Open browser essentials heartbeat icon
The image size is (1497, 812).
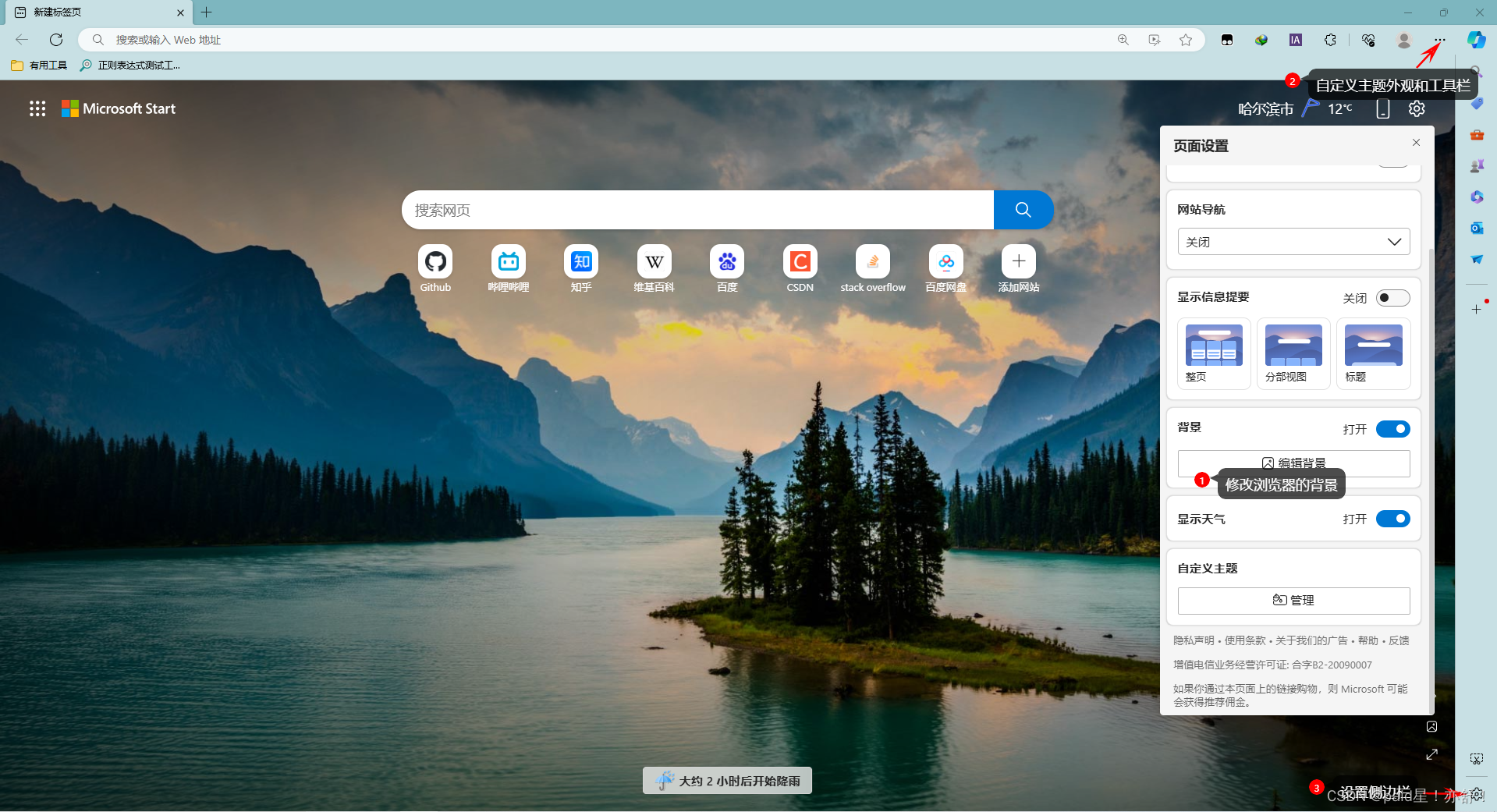(x=1368, y=40)
